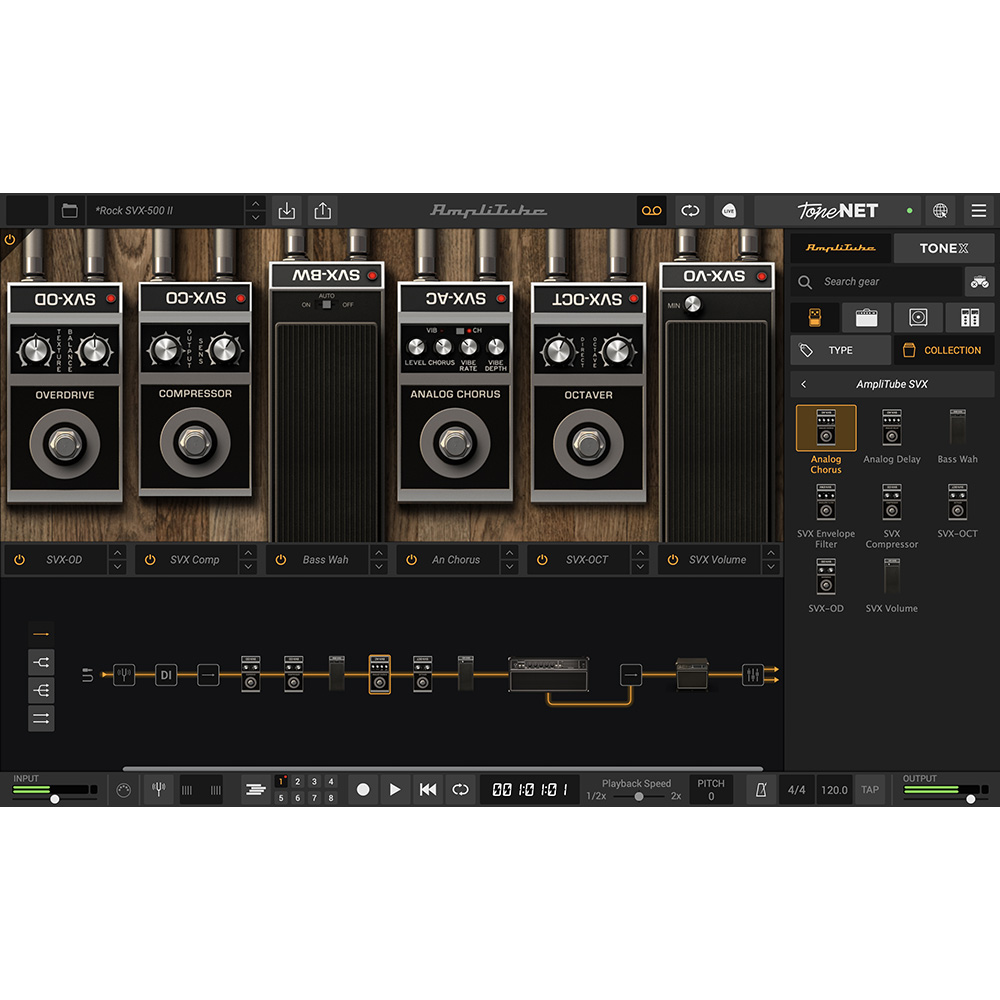Click the 4/4 time signature field

pyautogui.click(x=797, y=790)
